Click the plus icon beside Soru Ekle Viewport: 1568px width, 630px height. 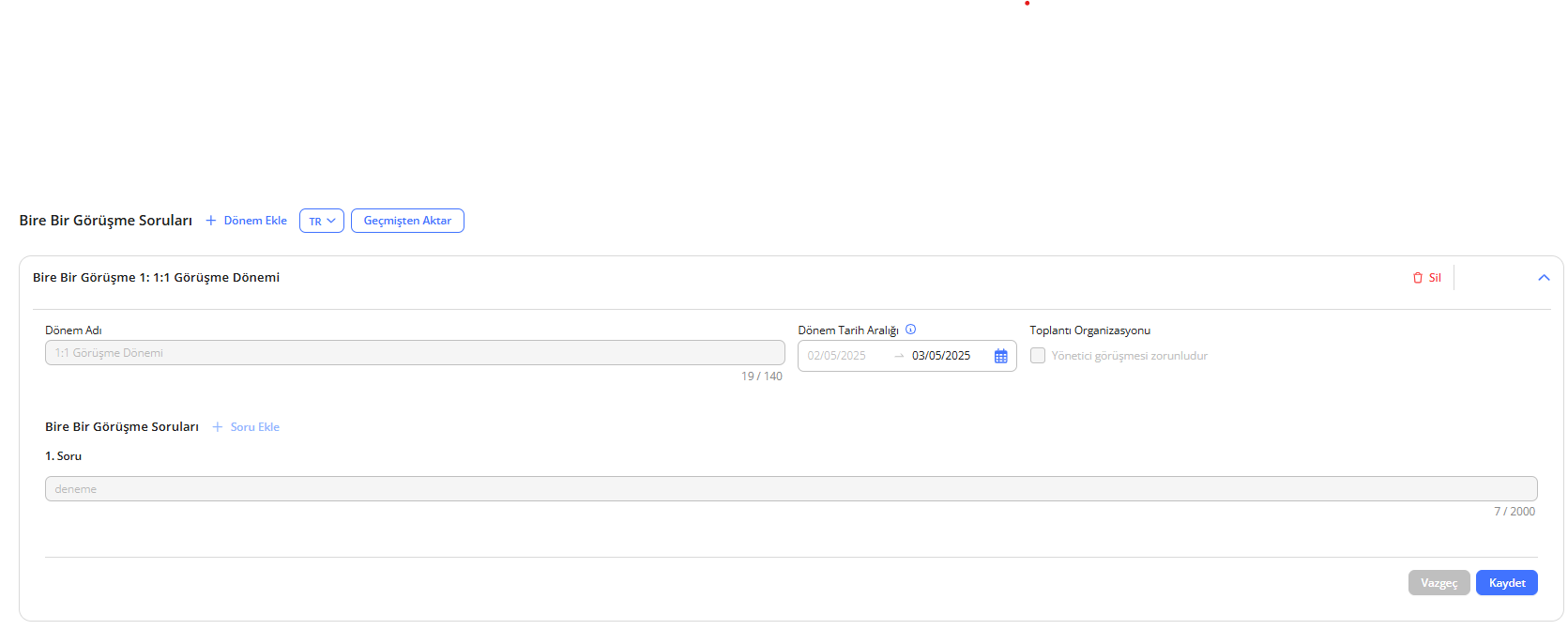(x=218, y=427)
